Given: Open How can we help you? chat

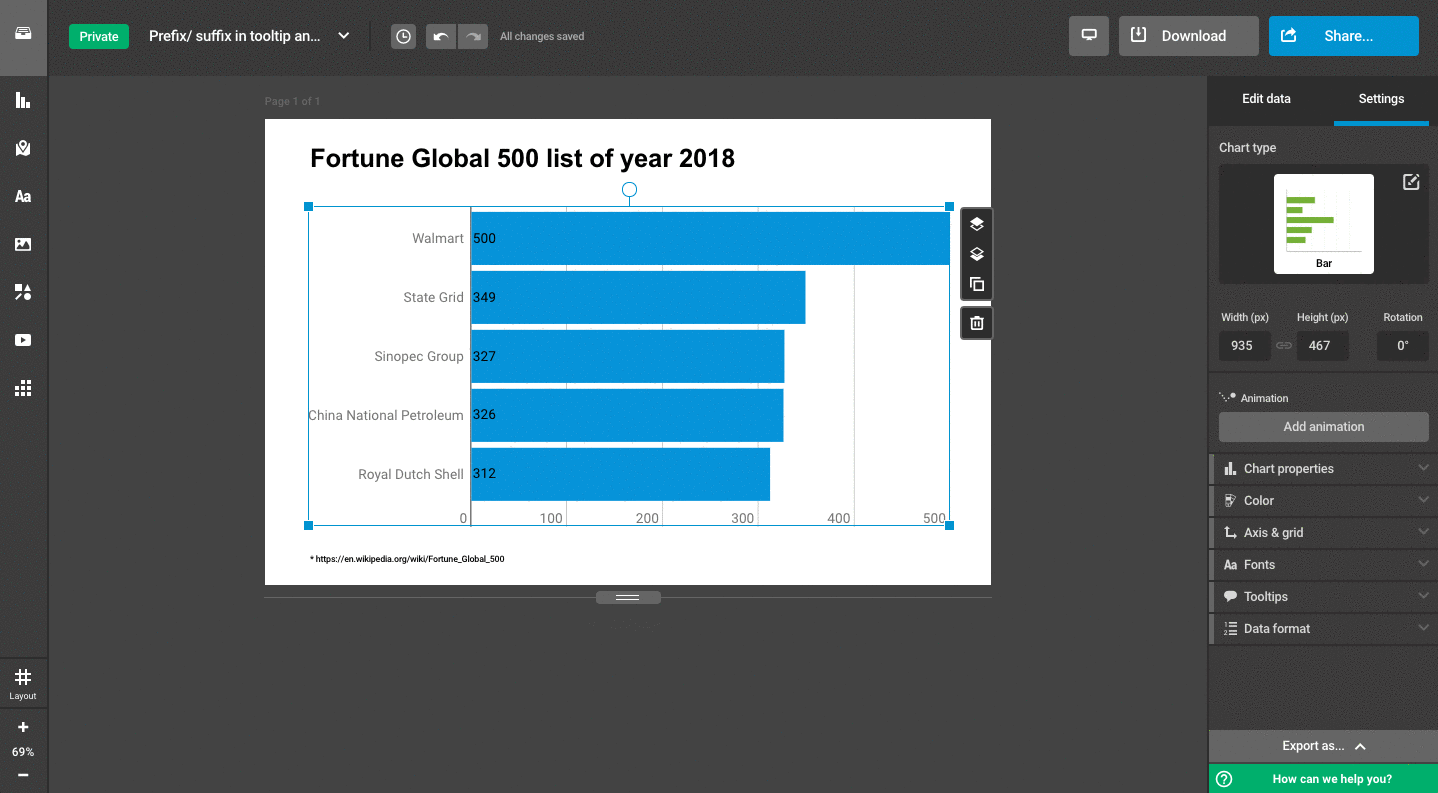Looking at the screenshot, I should pos(1323,779).
